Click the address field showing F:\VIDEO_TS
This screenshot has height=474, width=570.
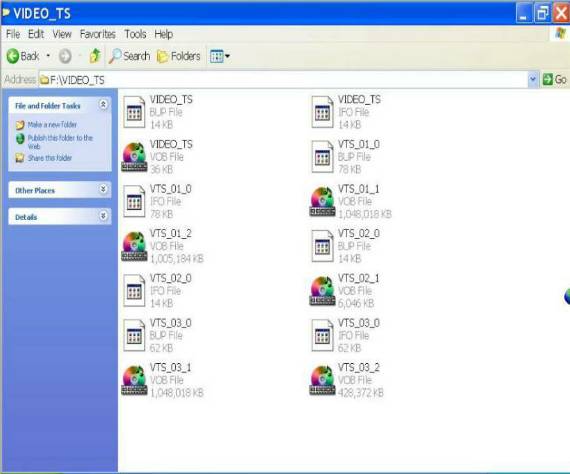pyautogui.click(x=284, y=79)
